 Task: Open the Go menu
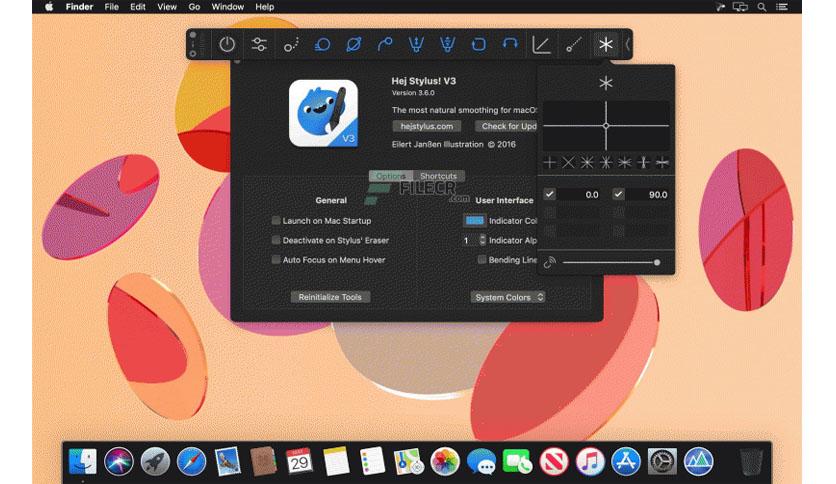(194, 7)
